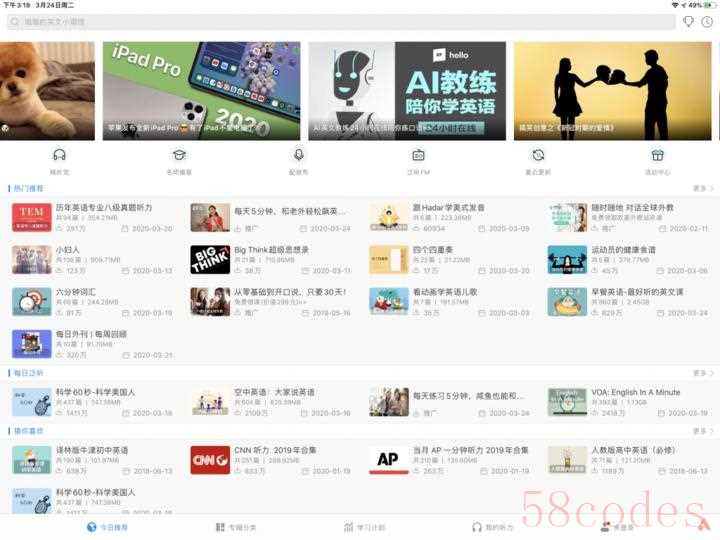
Task: Switch to the login profile tab
Action: point(618,527)
